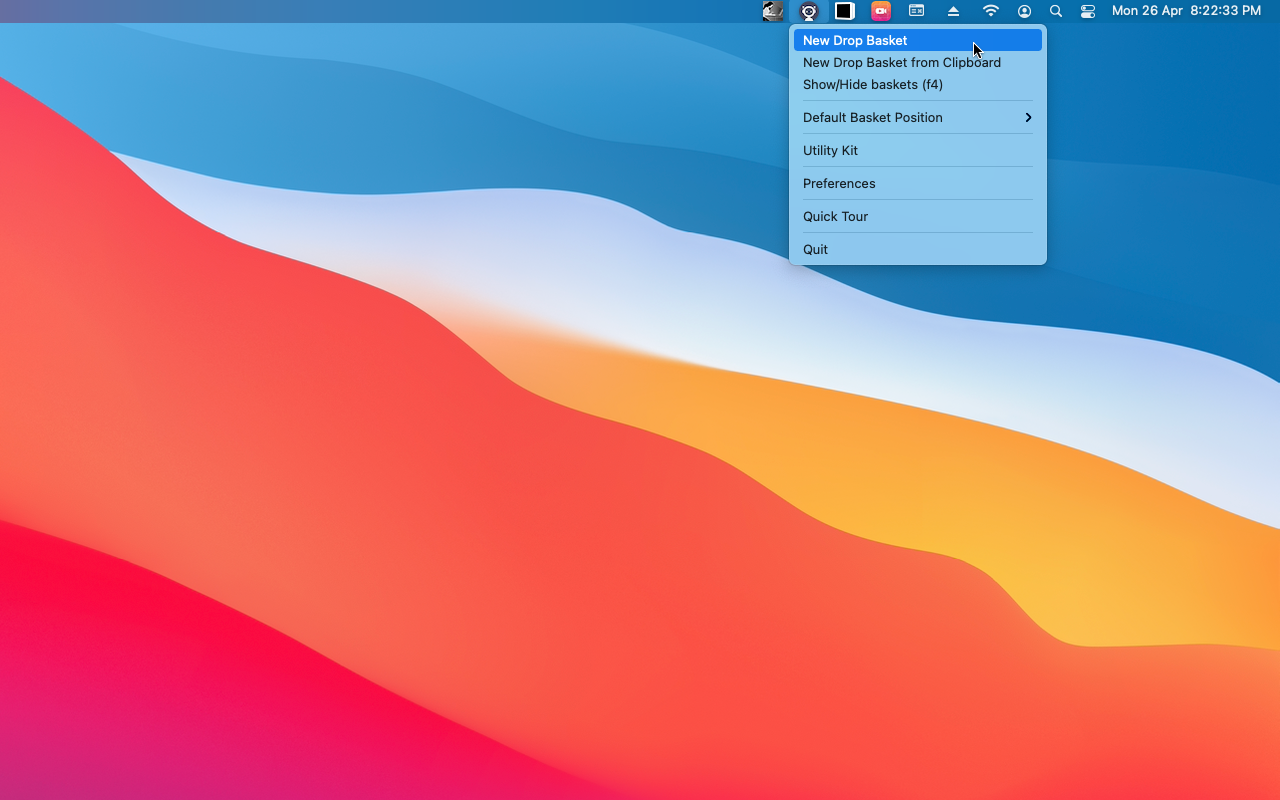Click the window-shaped icon beside the eject icon

916,11
